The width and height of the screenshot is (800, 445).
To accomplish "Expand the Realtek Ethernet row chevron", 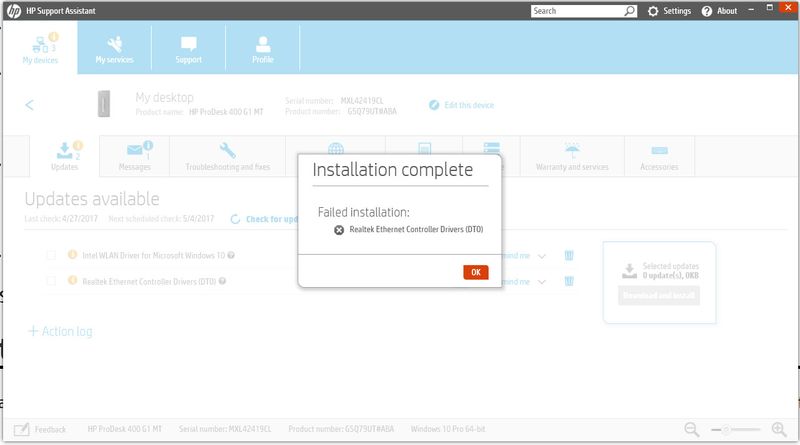I will tap(542, 282).
